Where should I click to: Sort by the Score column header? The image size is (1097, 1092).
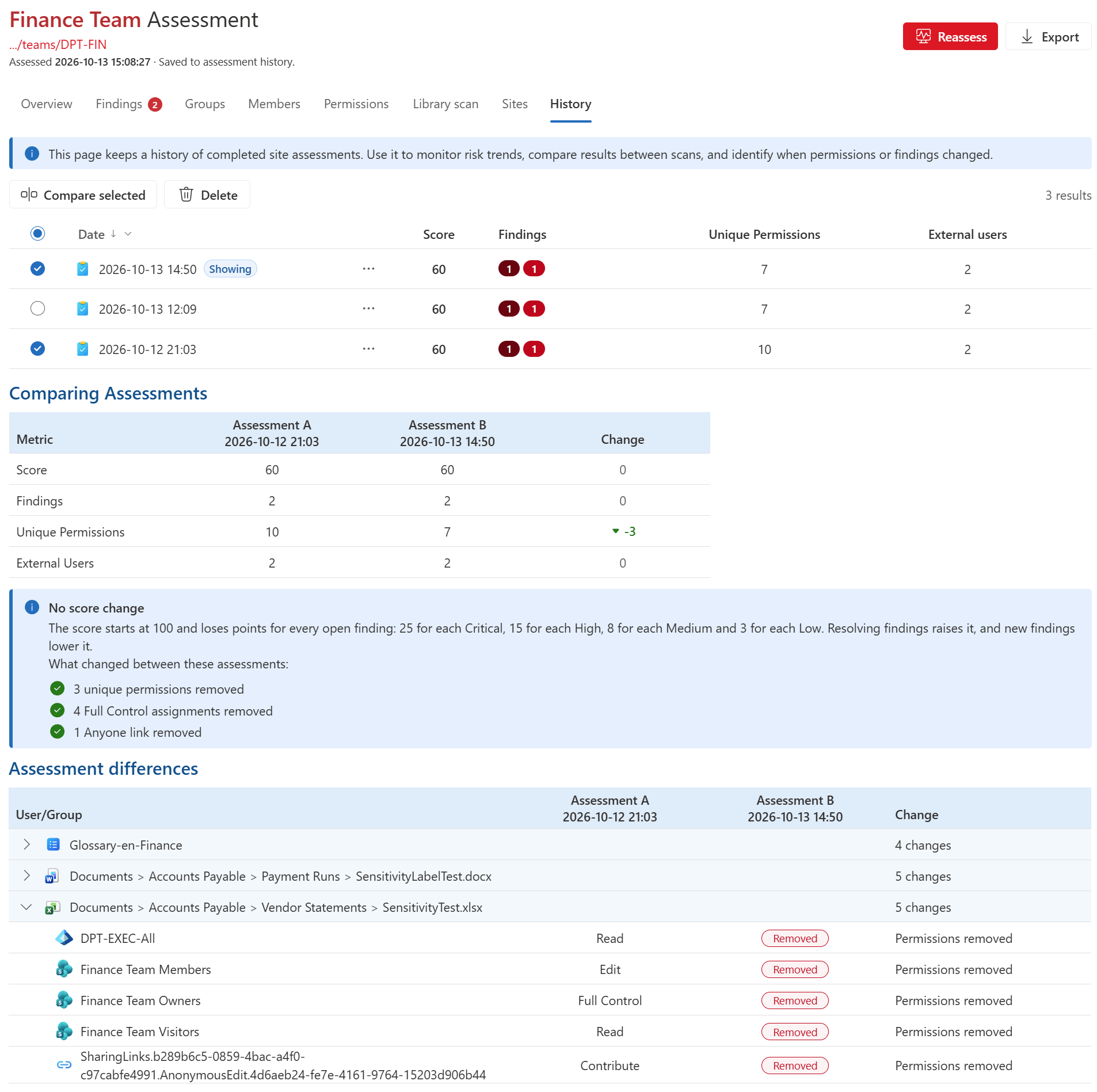[x=439, y=234]
